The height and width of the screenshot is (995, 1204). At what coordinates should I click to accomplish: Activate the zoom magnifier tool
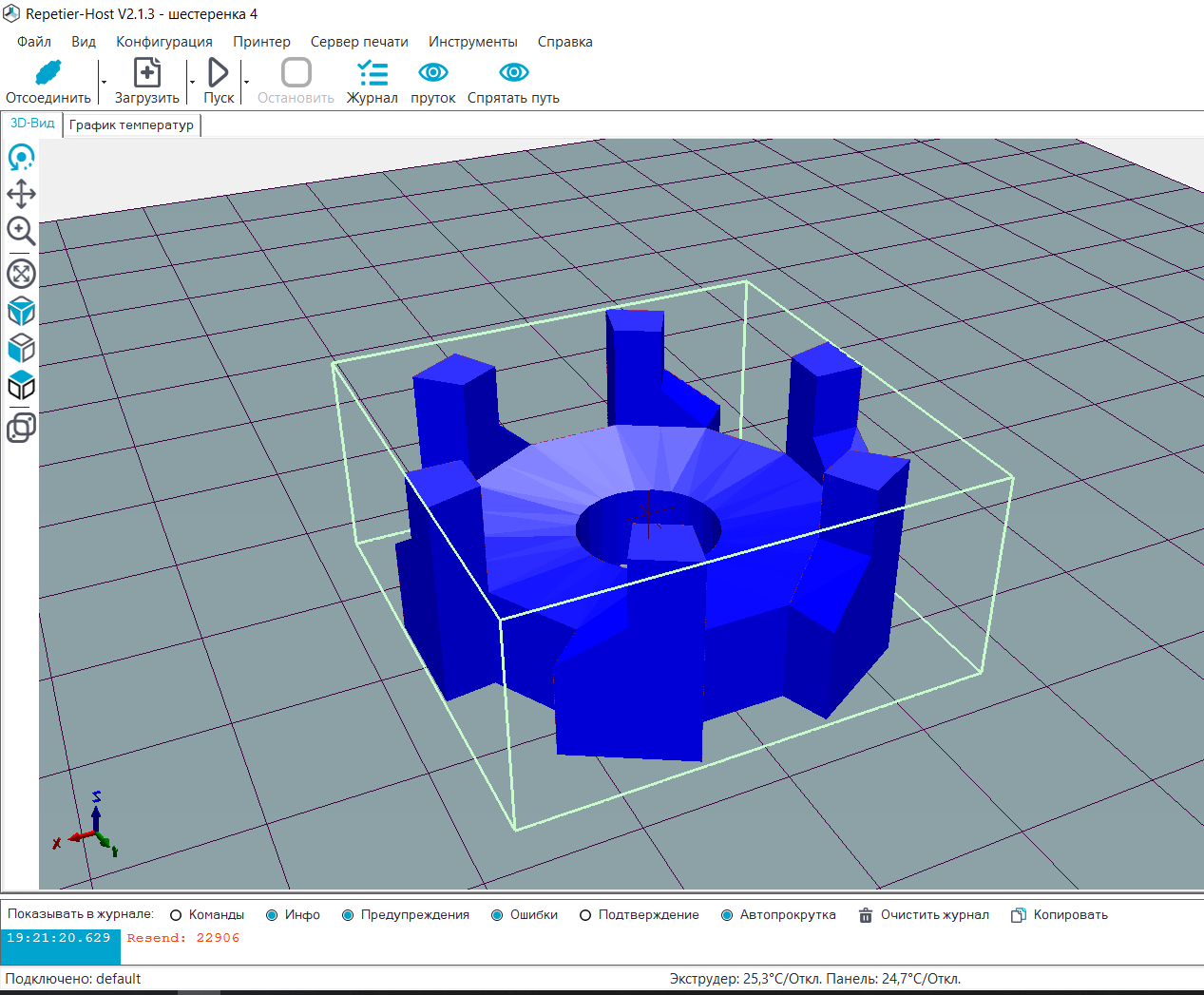21,231
